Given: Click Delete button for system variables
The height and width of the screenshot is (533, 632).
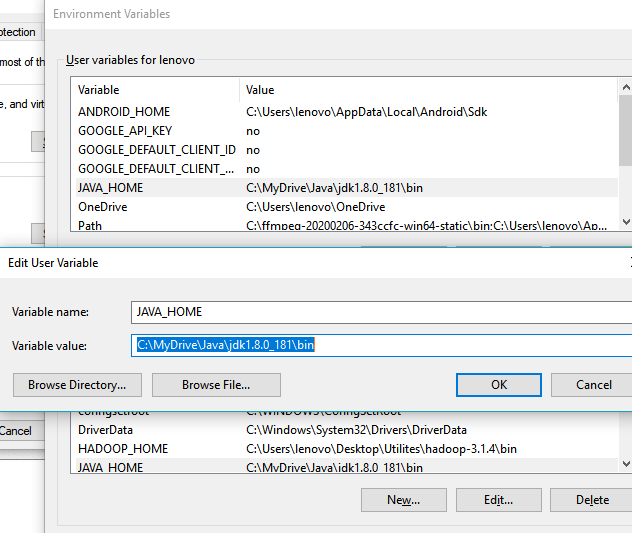Looking at the screenshot, I should [592, 500].
